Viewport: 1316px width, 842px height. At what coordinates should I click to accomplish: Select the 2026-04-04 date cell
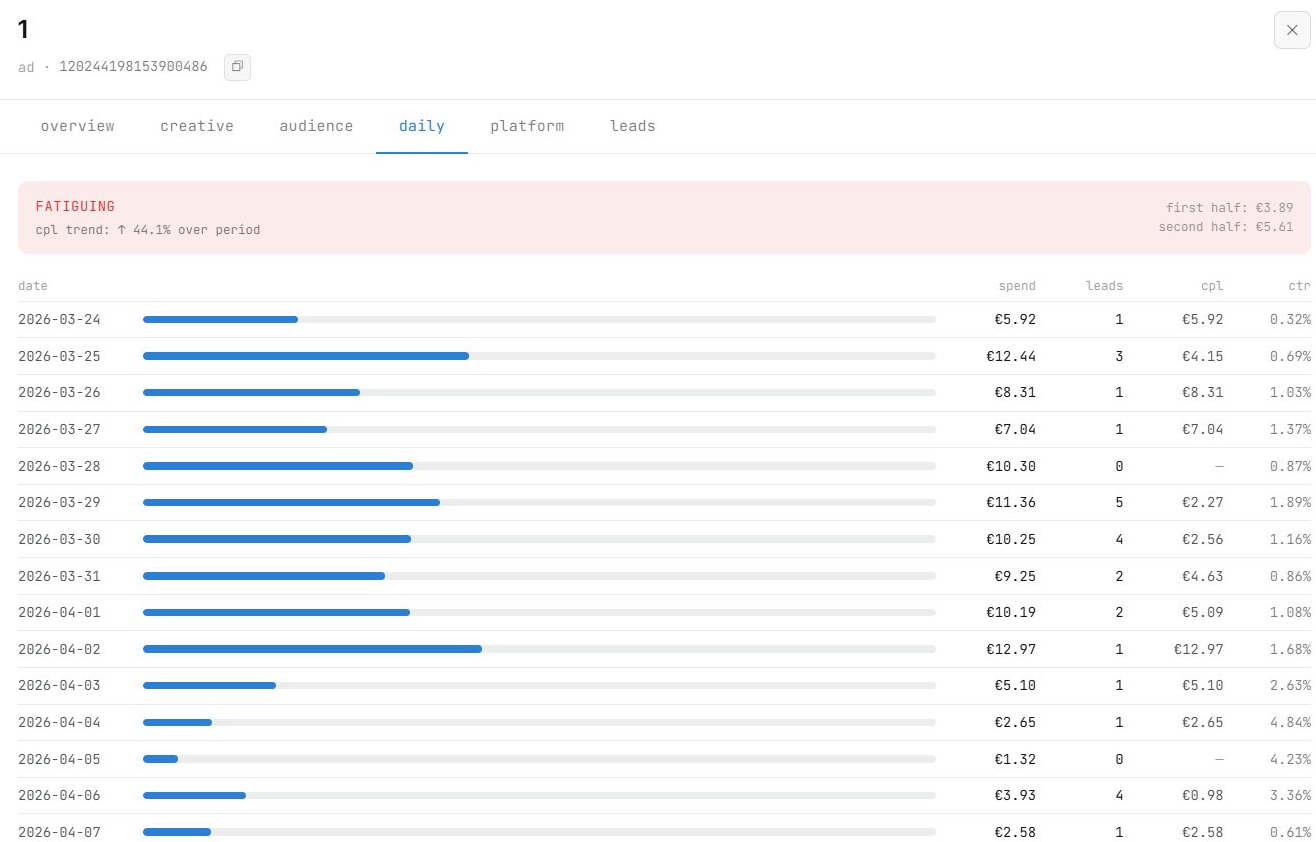59,722
